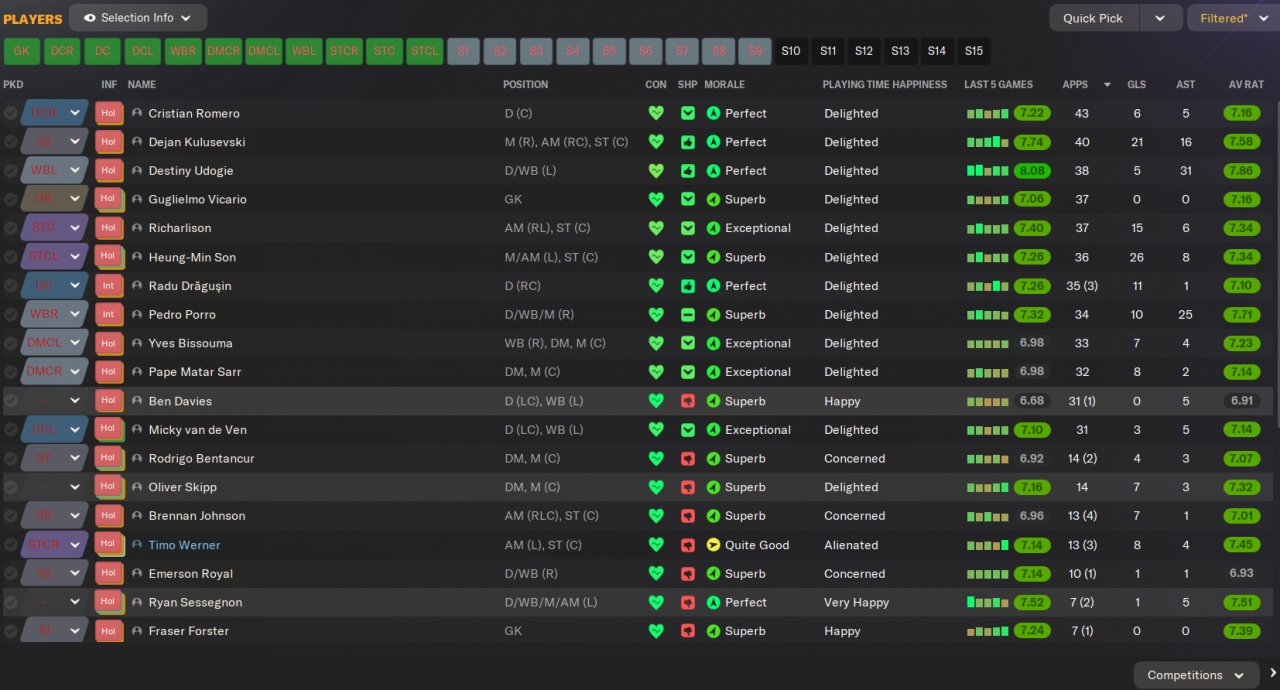Click Destiny Udogie's last 5 games bars
Screen dimensions: 1280x690
tap(988, 171)
